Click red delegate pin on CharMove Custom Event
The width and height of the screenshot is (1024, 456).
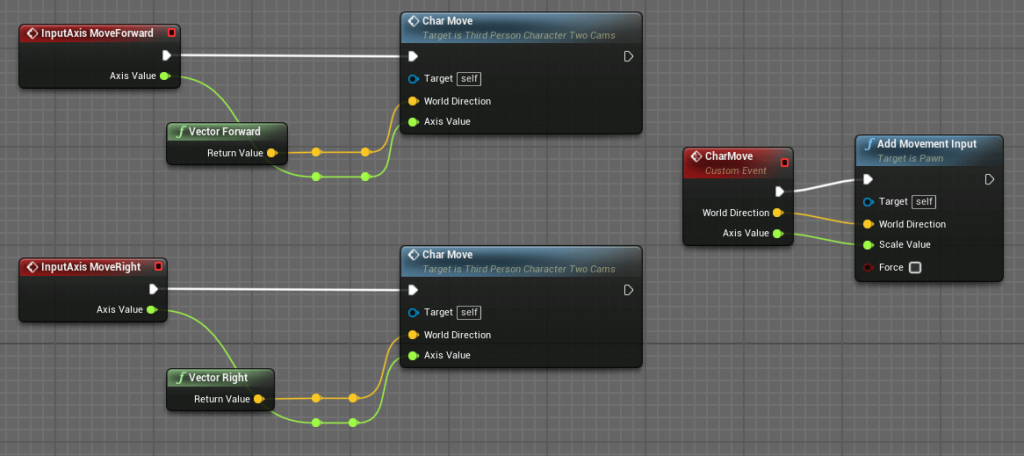tap(784, 162)
